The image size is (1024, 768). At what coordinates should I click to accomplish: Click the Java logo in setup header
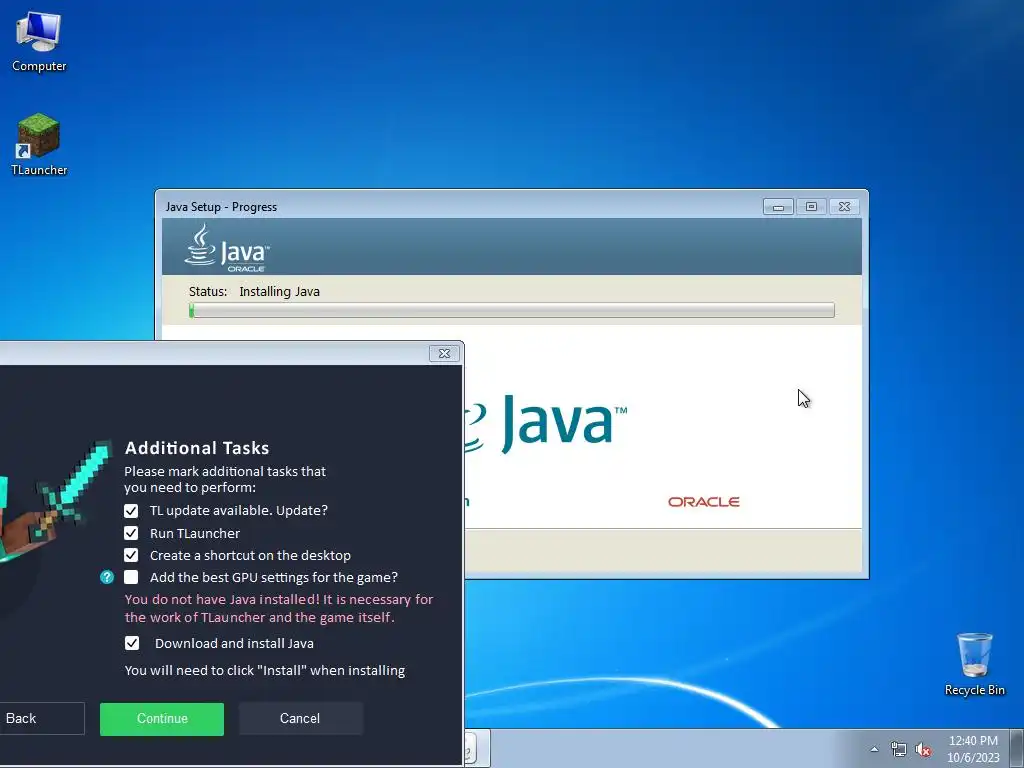(x=227, y=248)
